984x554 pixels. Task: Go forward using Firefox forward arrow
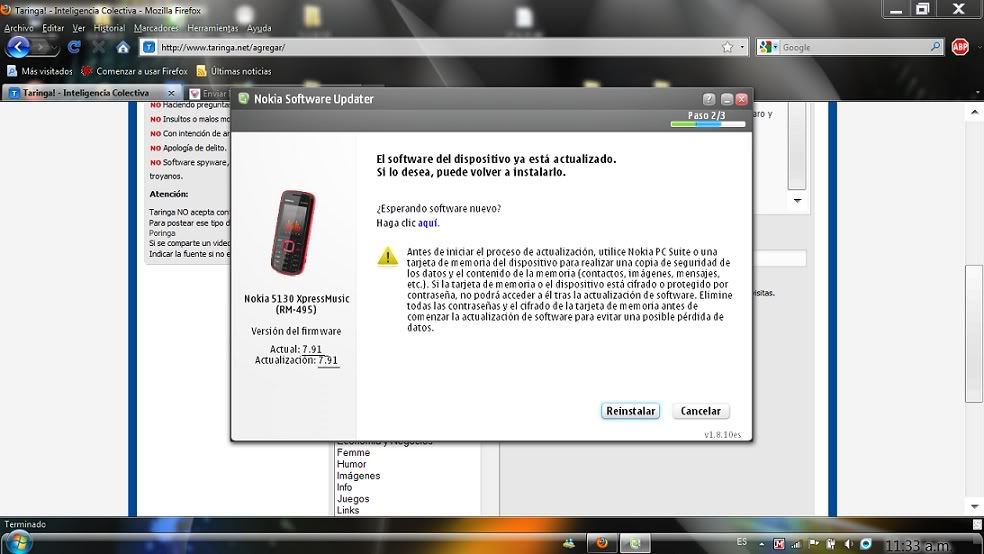(41, 47)
